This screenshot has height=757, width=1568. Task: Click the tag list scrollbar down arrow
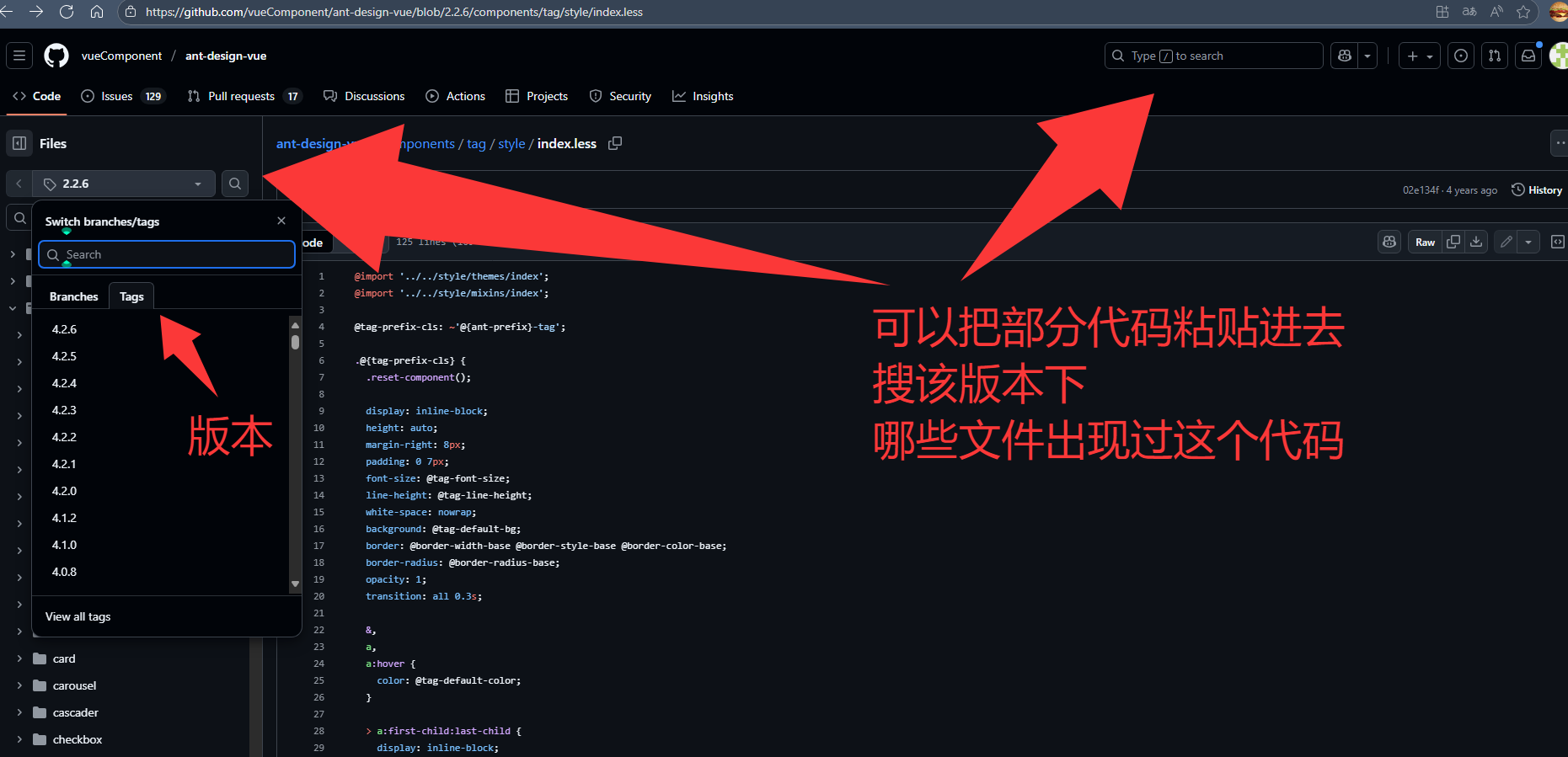[x=295, y=584]
